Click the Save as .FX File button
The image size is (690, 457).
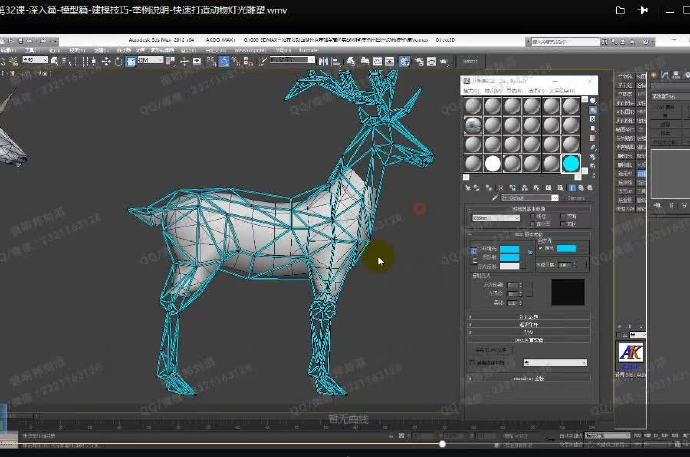(x=491, y=350)
